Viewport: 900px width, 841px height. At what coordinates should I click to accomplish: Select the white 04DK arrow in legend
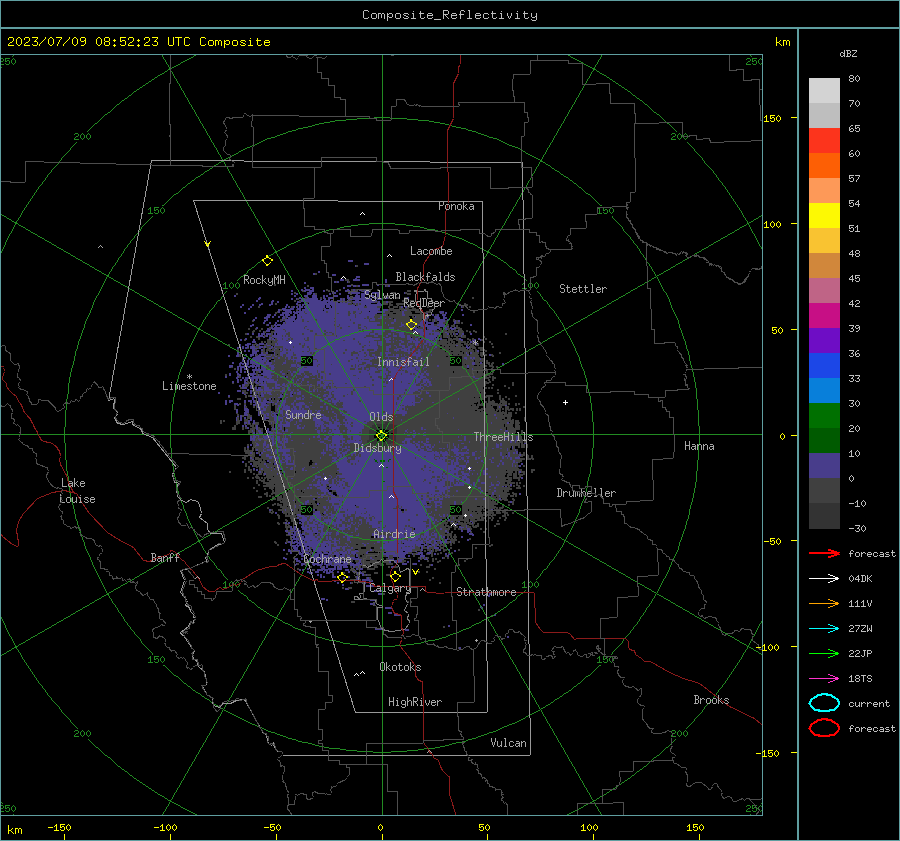pyautogui.click(x=824, y=578)
